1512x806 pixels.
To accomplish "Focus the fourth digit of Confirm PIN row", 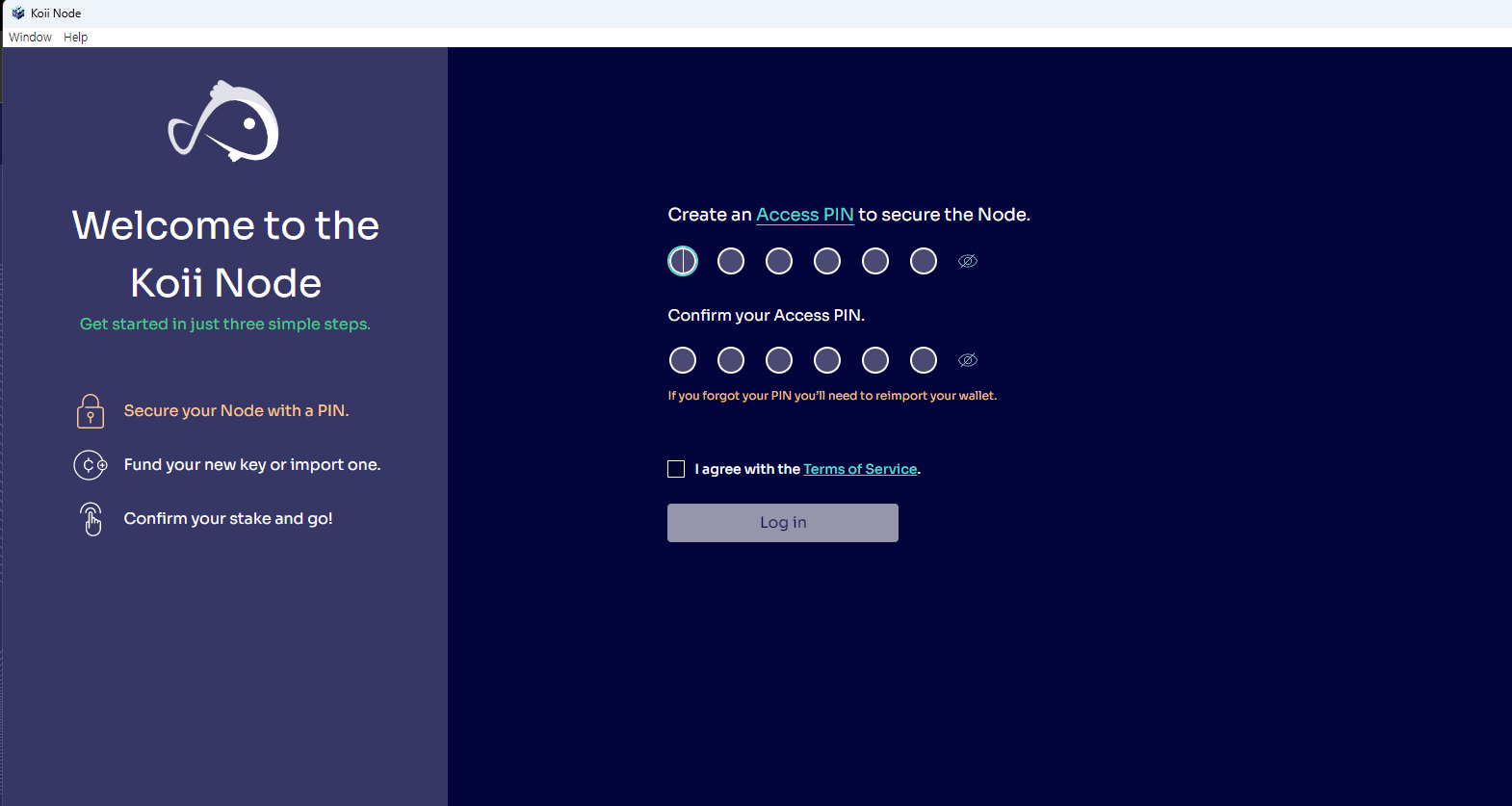I will point(827,360).
